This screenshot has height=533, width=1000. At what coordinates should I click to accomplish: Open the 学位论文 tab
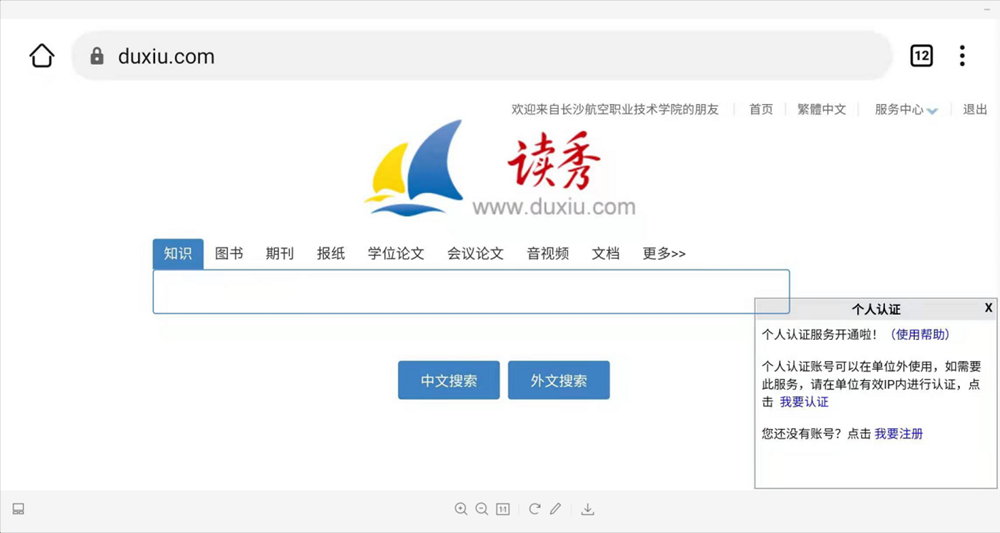click(396, 254)
